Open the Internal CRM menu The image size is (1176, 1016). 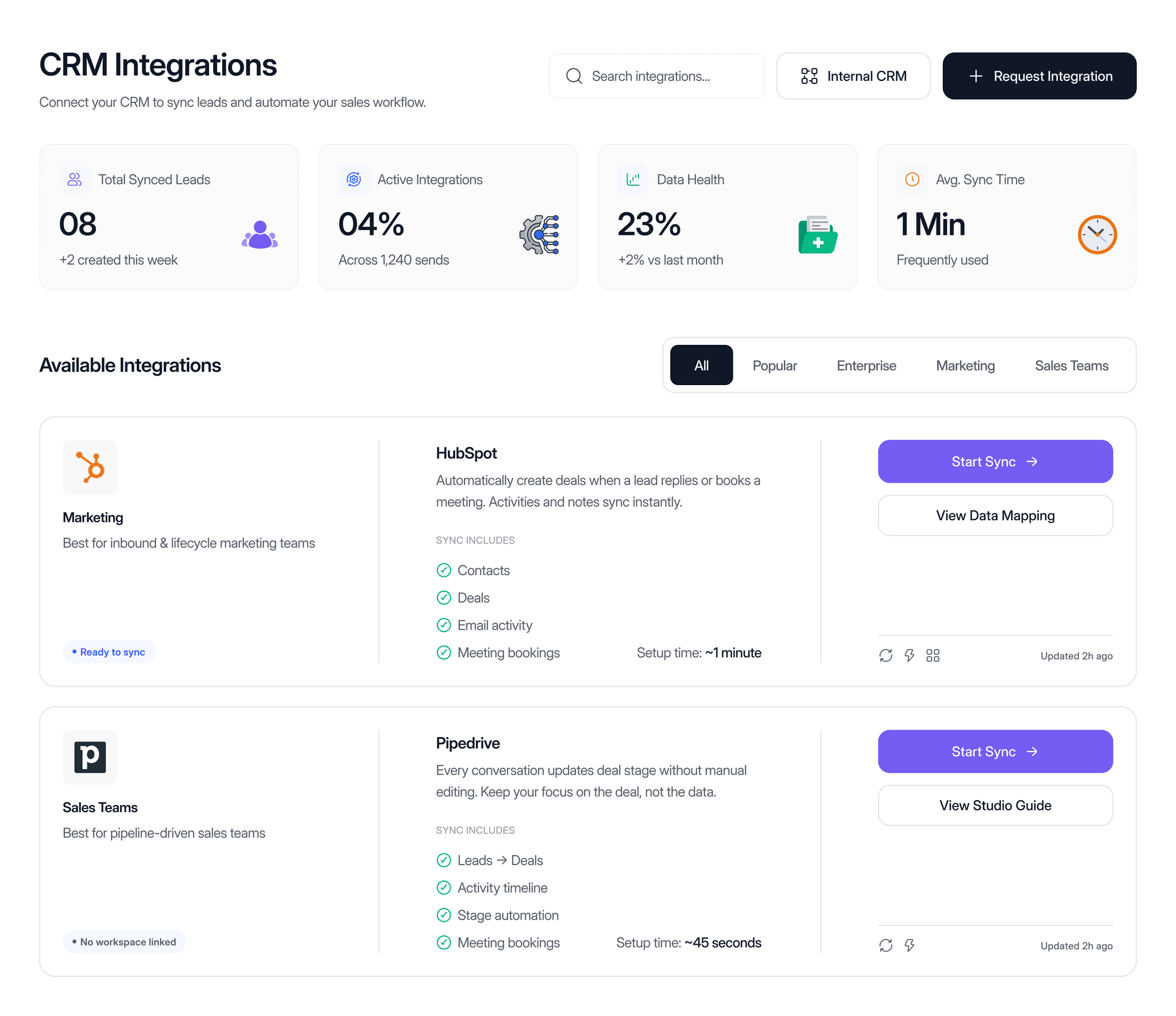(x=853, y=75)
